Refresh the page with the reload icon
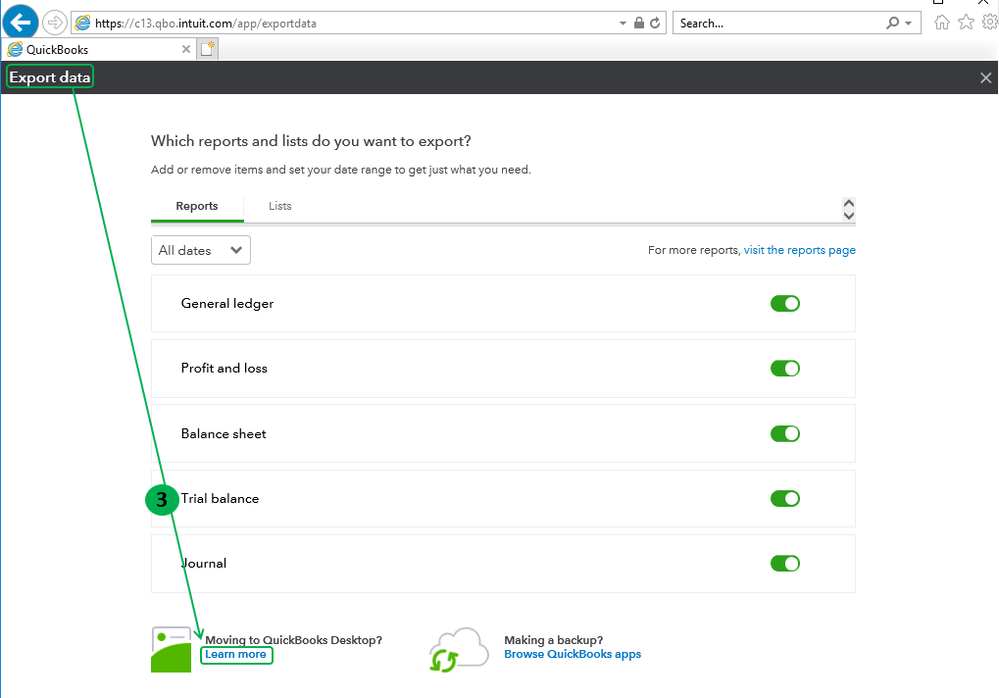This screenshot has height=698, width=999. [x=655, y=23]
